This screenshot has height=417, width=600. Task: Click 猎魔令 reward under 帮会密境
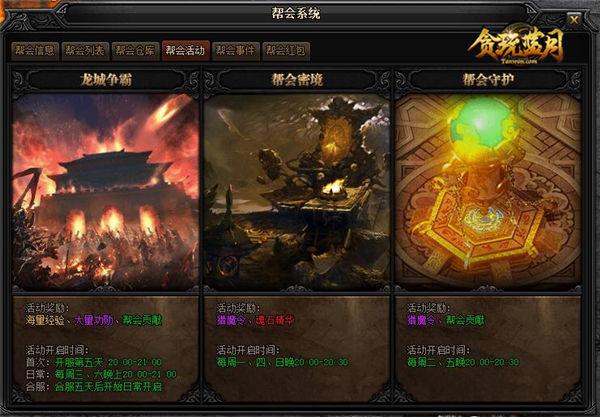tap(231, 320)
